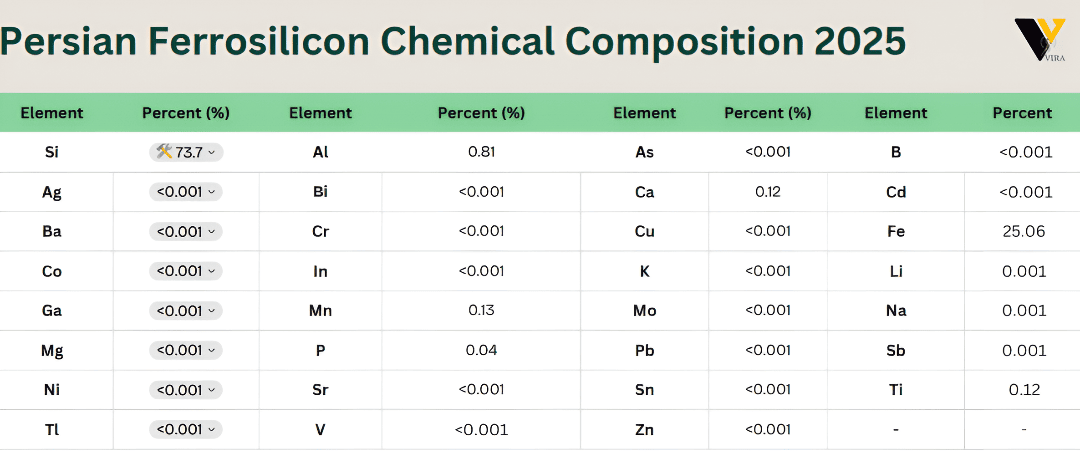This screenshot has height=453, width=1080.
Task: Select the Ca 0.12 value cell
Action: (x=768, y=192)
